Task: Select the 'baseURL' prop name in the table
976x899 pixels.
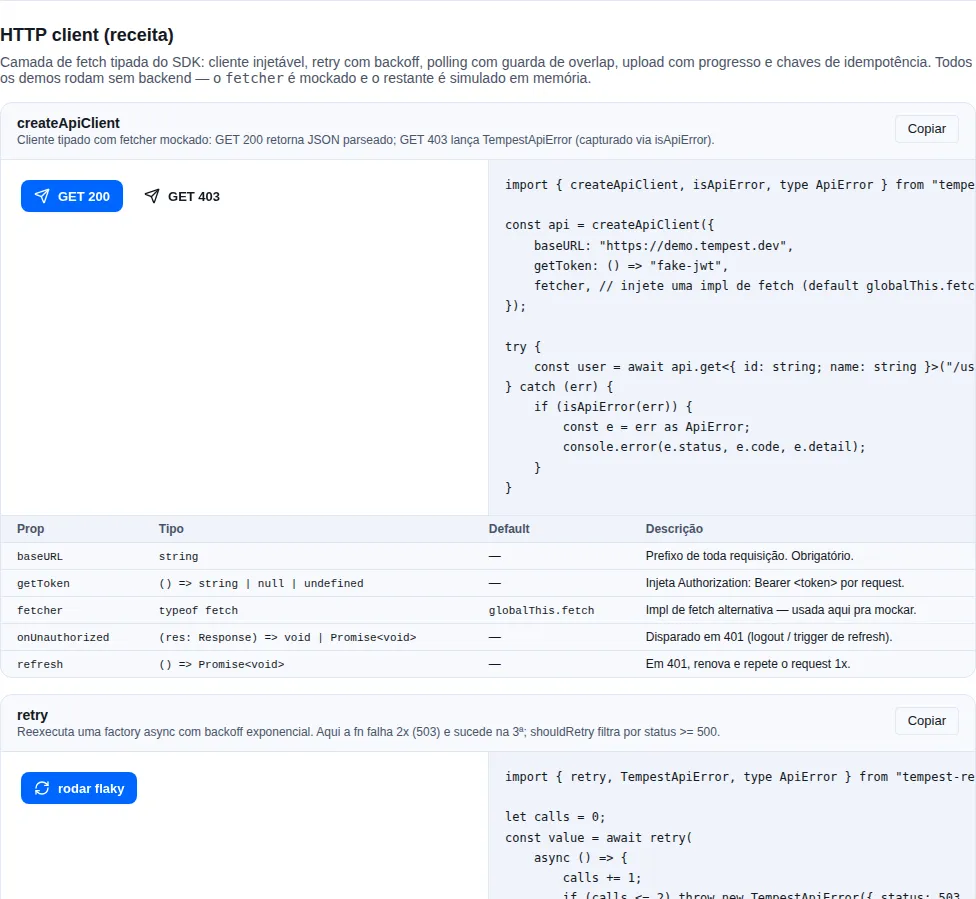Action: (40, 557)
